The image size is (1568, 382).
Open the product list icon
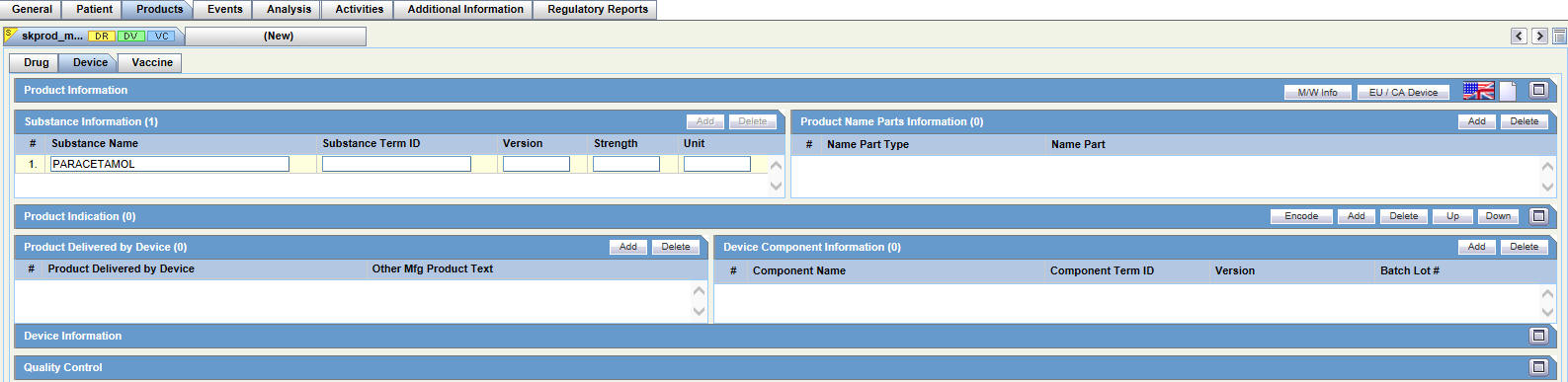coord(1559,37)
